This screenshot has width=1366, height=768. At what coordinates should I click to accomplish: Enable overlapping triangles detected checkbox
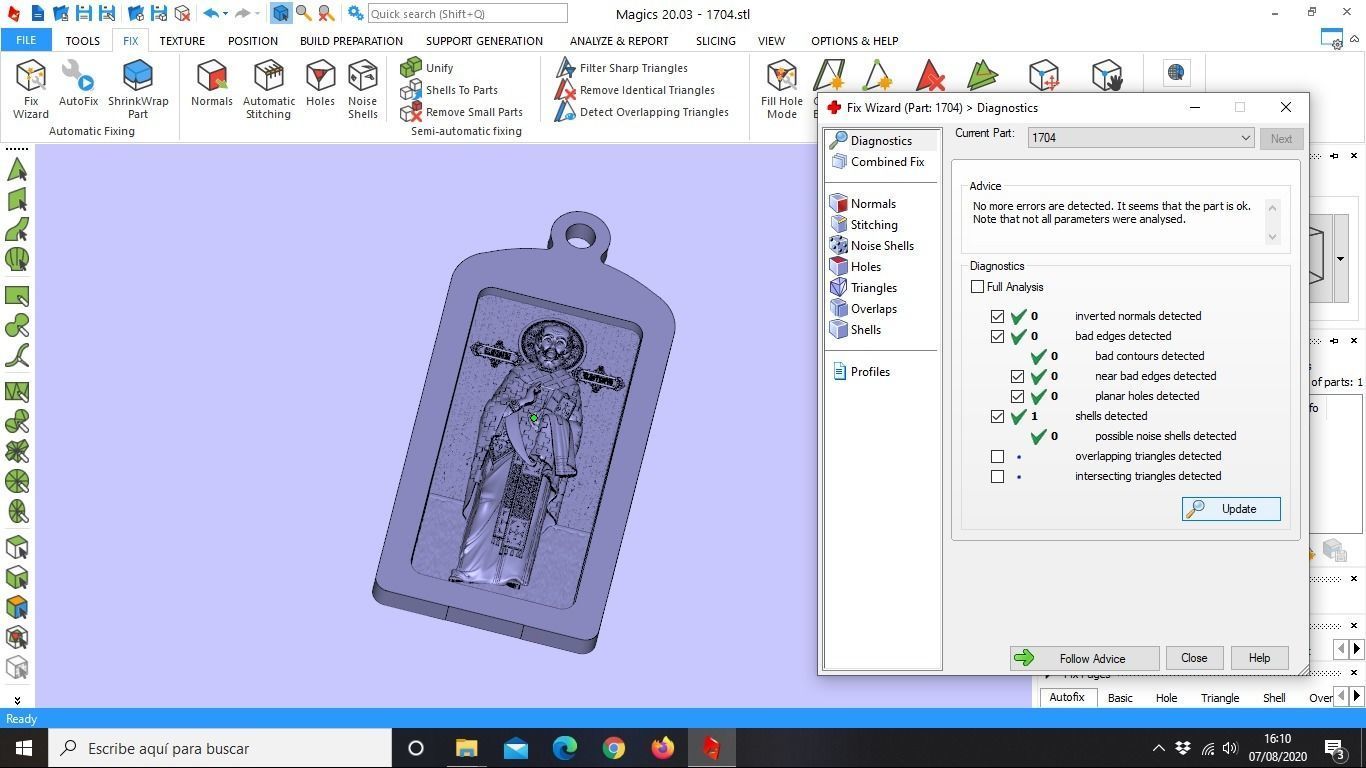point(997,456)
